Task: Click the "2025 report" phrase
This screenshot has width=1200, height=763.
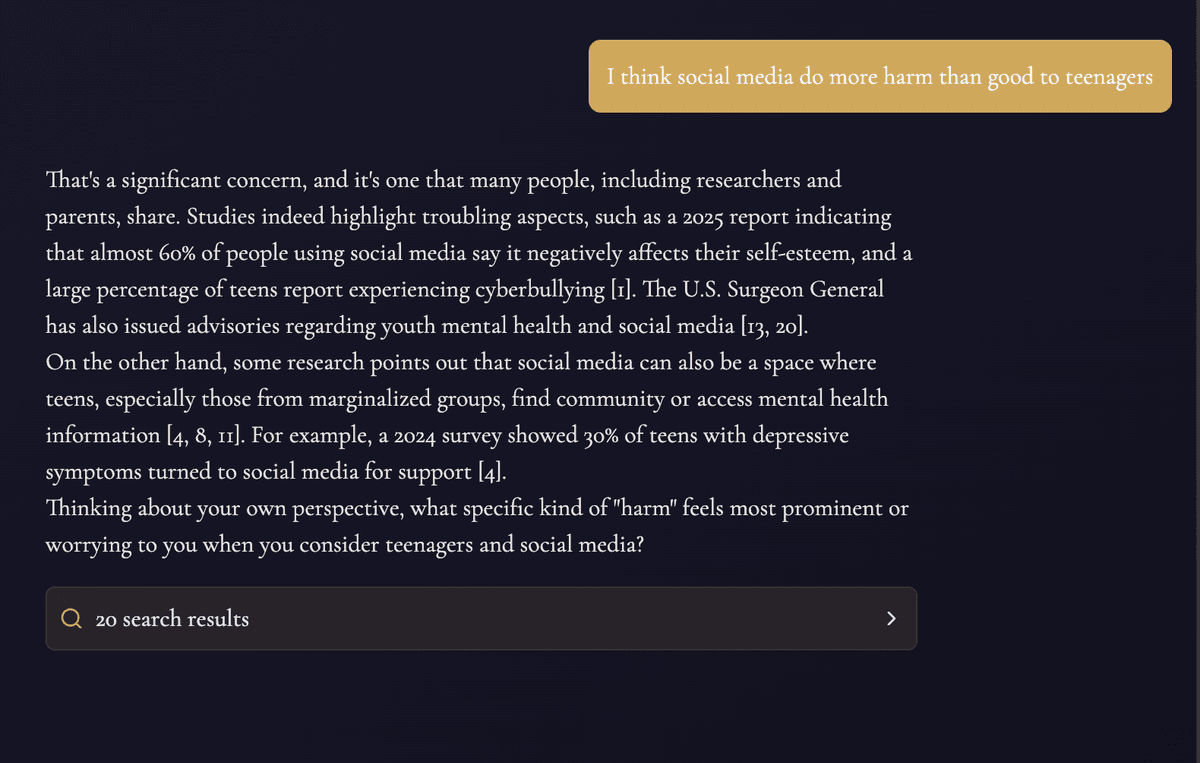Action: [x=736, y=217]
